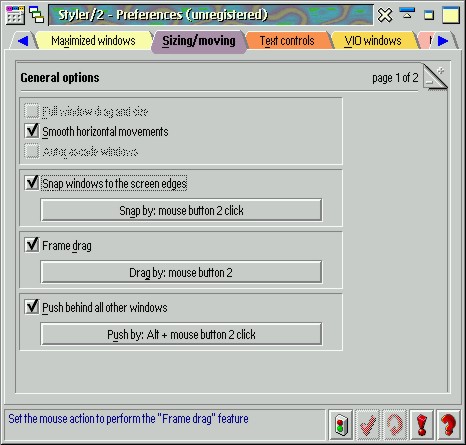Open the system menu icon in title bar

click(15, 15)
